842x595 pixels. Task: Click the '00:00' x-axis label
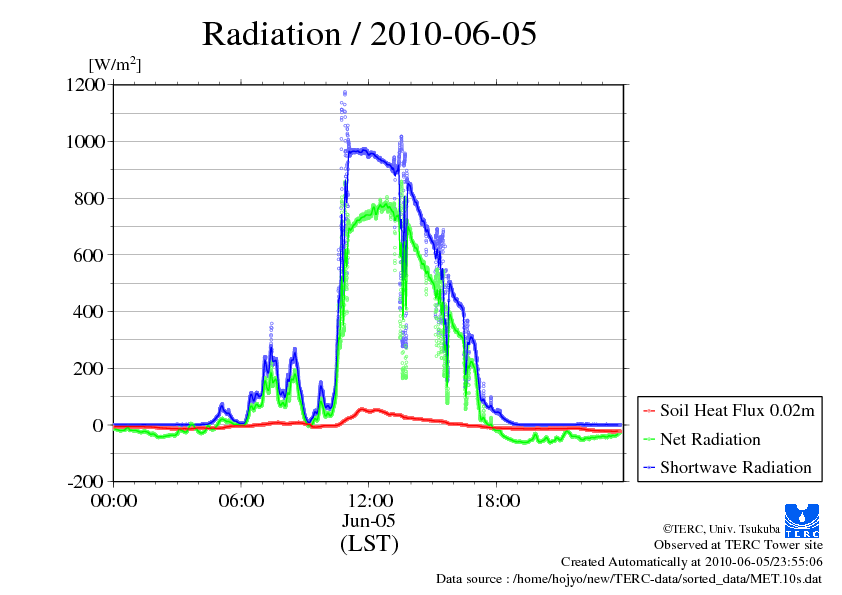pyautogui.click(x=114, y=500)
